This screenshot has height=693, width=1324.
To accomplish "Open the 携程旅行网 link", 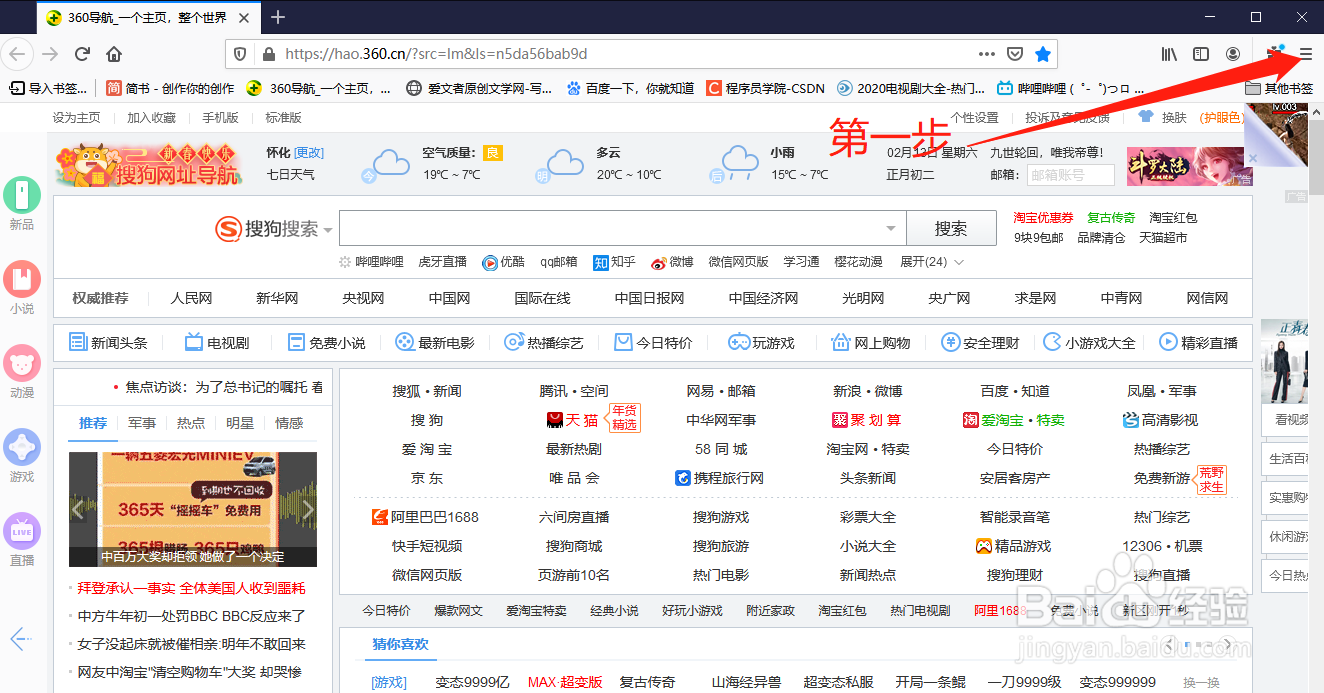I will click(x=720, y=478).
